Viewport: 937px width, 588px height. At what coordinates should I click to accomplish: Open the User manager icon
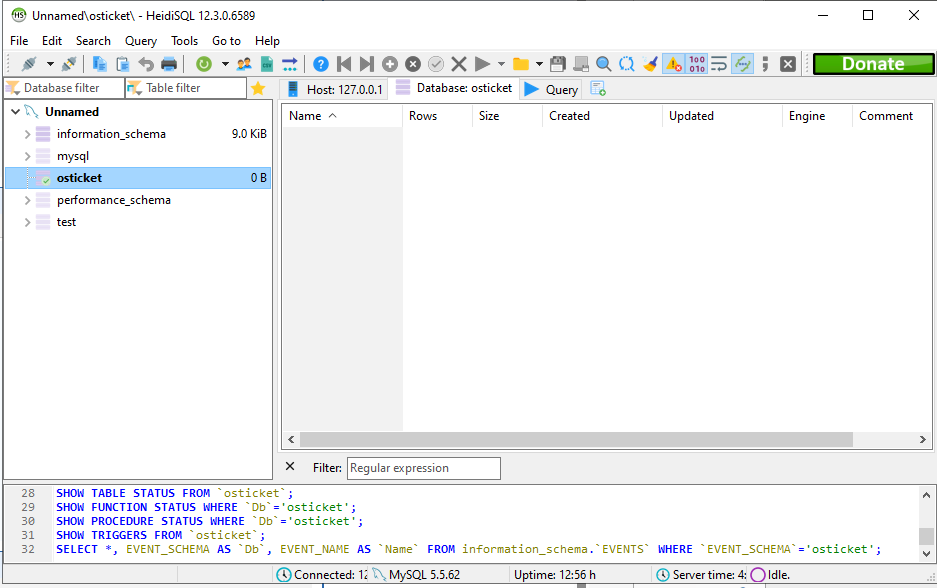244,64
